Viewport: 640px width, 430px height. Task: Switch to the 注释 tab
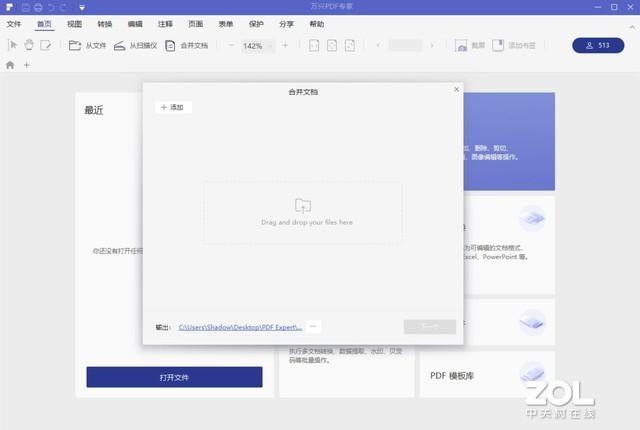(x=165, y=24)
